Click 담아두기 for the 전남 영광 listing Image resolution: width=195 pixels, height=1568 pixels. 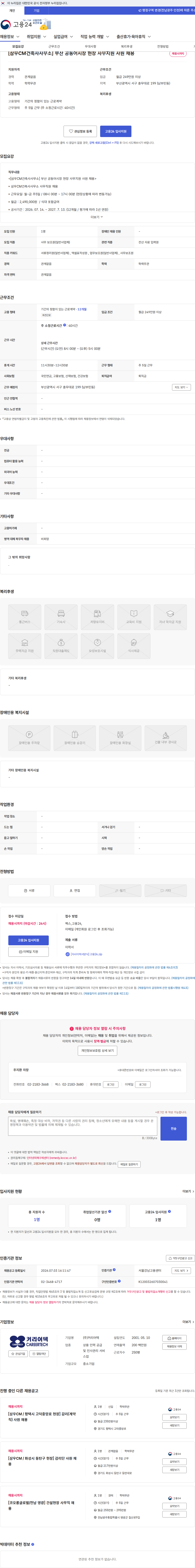pyautogui.click(x=174, y=1506)
